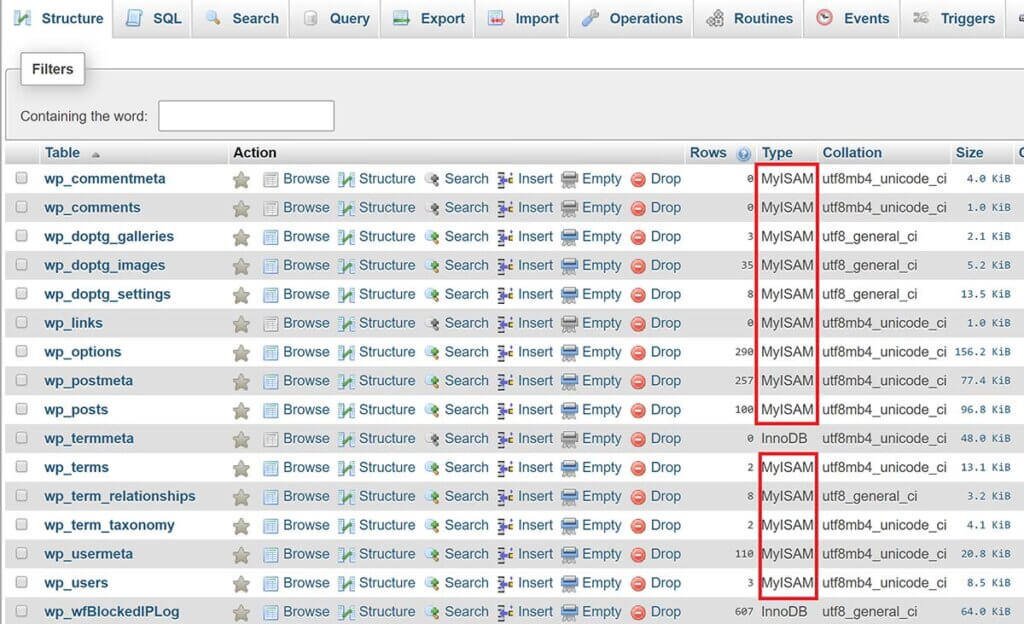Select the wp_wfBlockedIPLog checkbox

[22, 610]
